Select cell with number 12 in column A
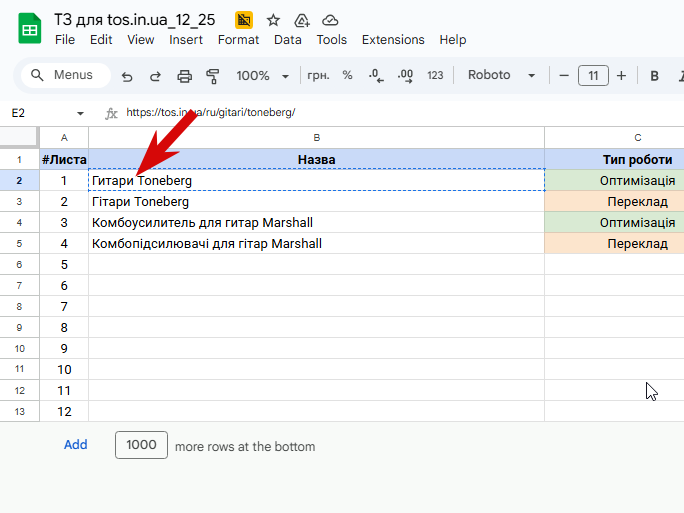 64,411
